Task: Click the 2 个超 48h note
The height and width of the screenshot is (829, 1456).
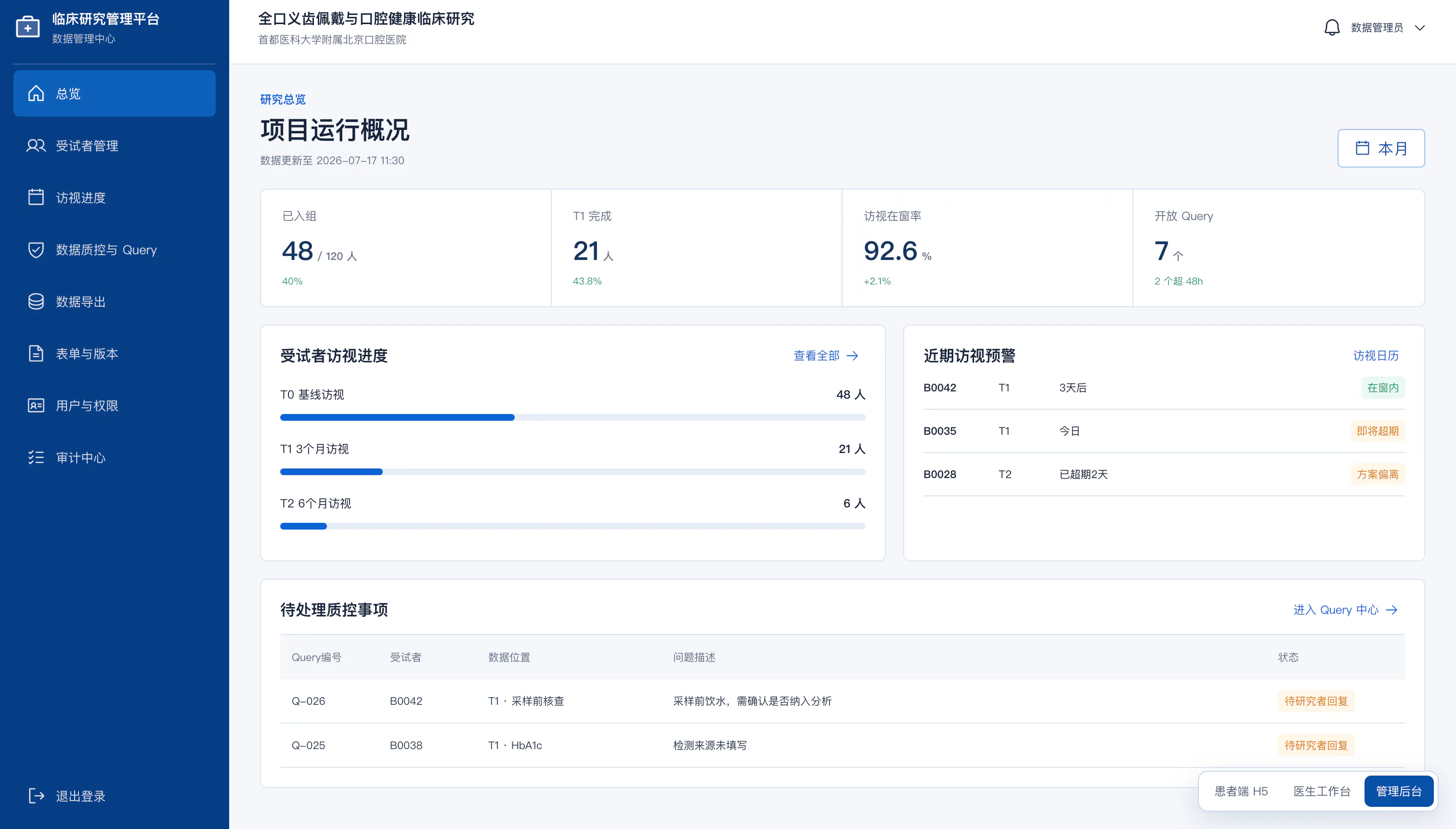Action: pos(1178,281)
